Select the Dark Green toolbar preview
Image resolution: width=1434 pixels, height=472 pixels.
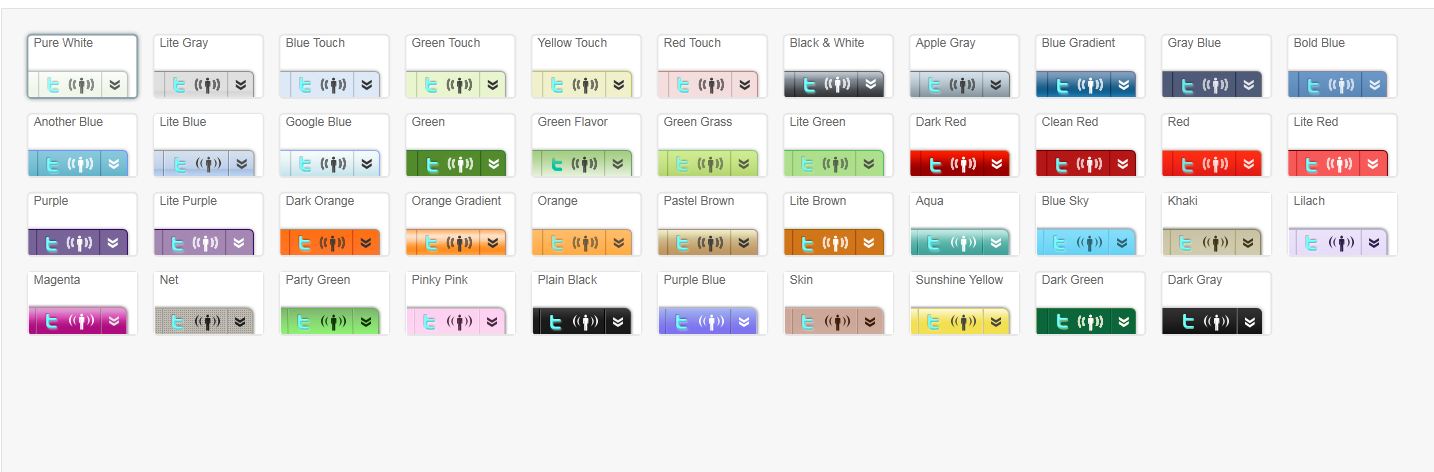pos(1086,321)
